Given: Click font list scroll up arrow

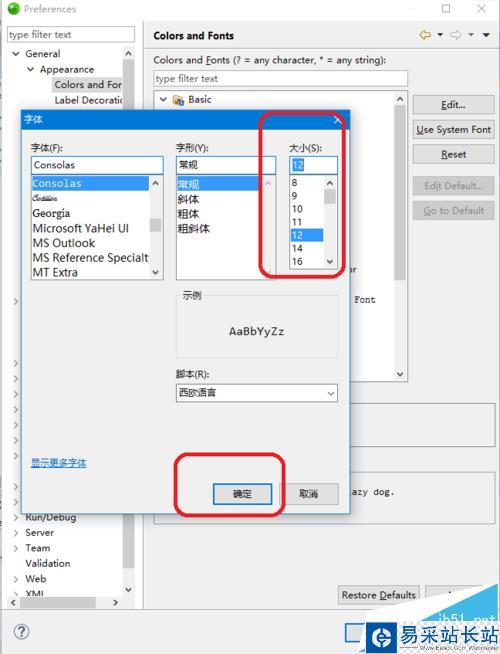Looking at the screenshot, I should click(156, 183).
